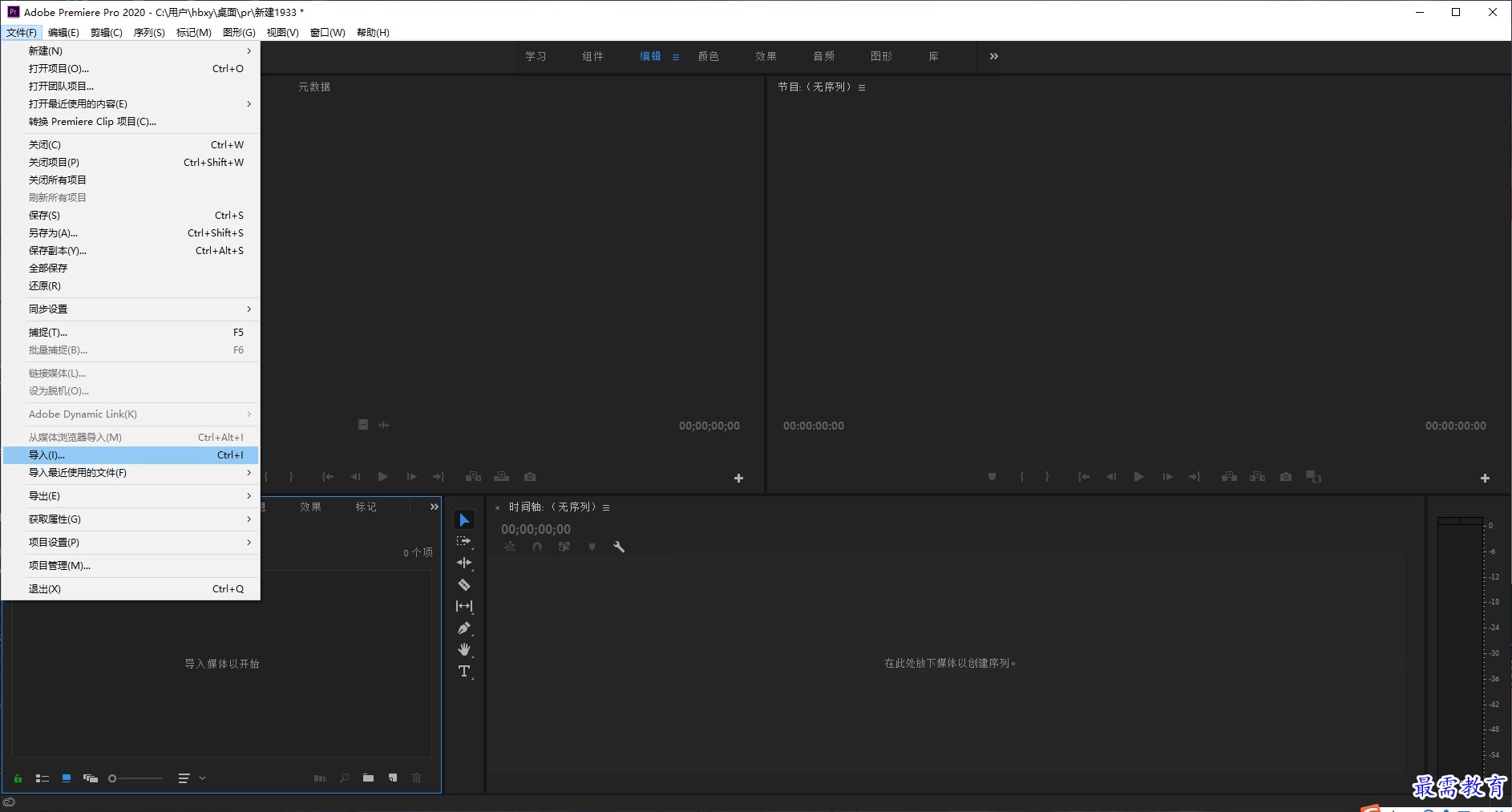Viewport: 1512px width, 812px height.
Task: Choose 打开项目(O)... menu entry
Action: 131,68
